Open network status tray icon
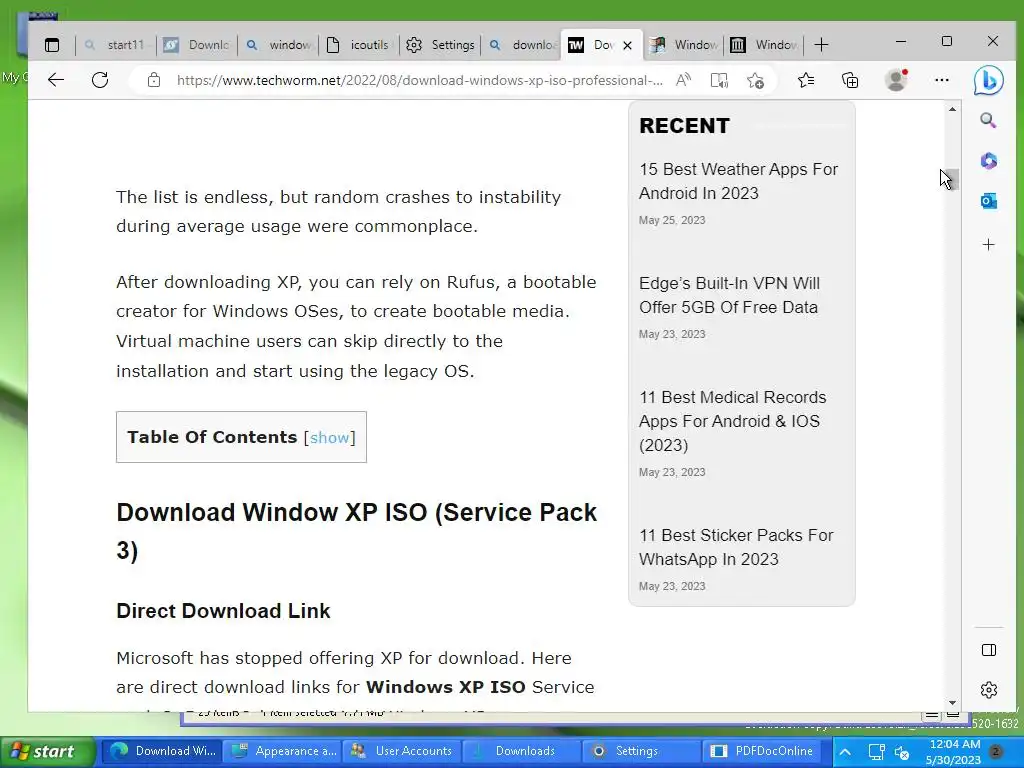This screenshot has height=768, width=1024. [876, 752]
